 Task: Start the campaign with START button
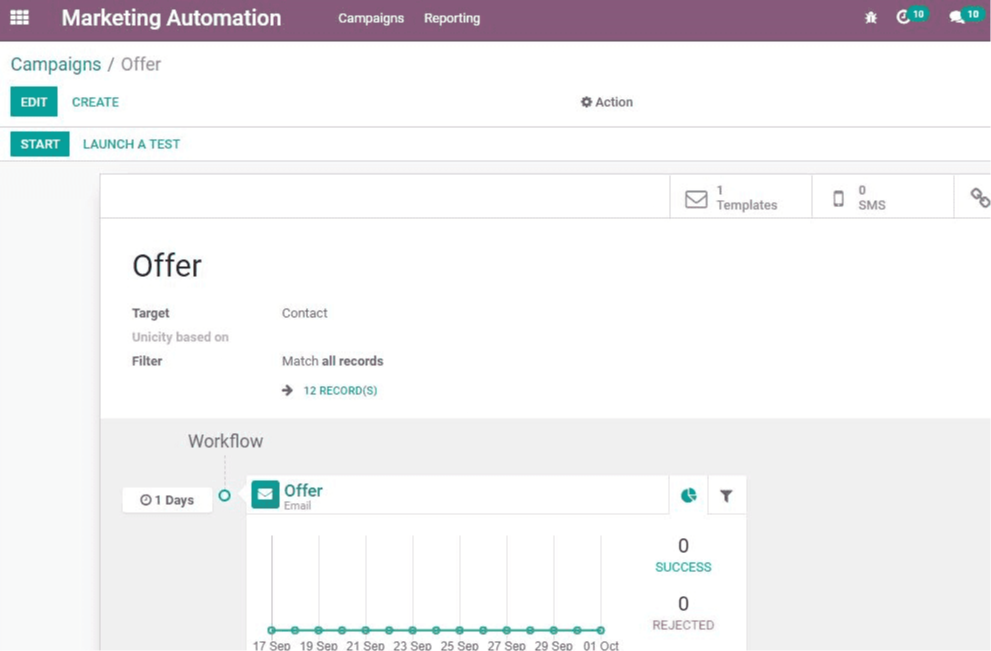[40, 144]
